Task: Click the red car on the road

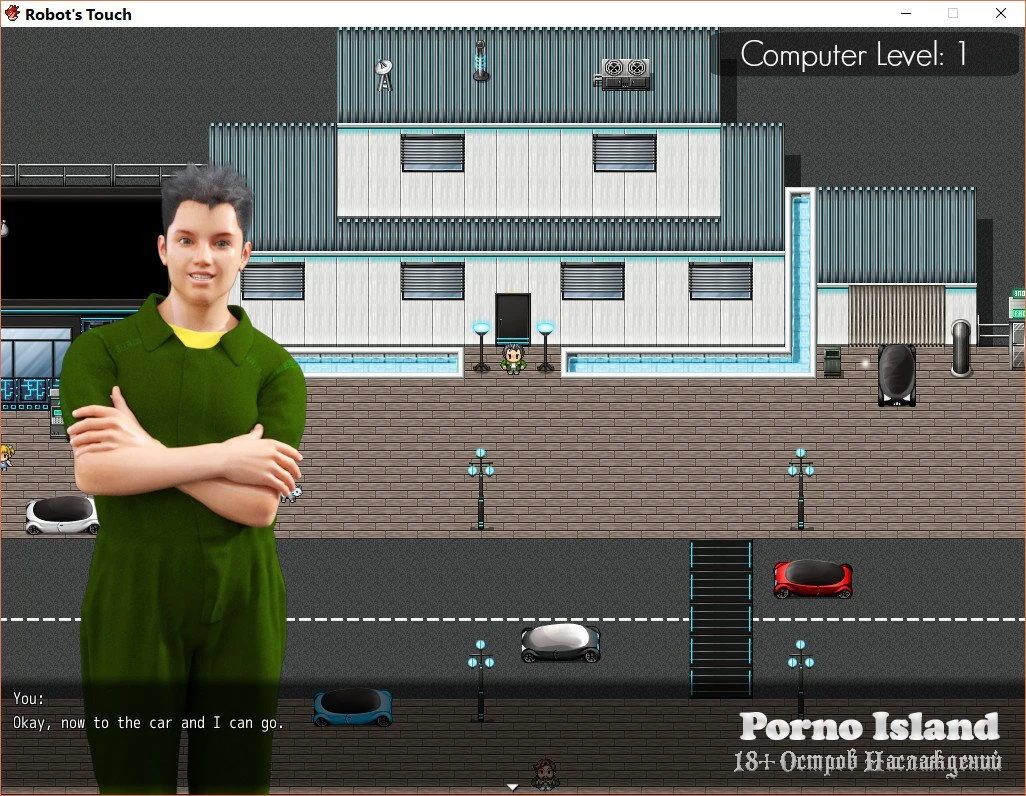Action: coord(812,579)
